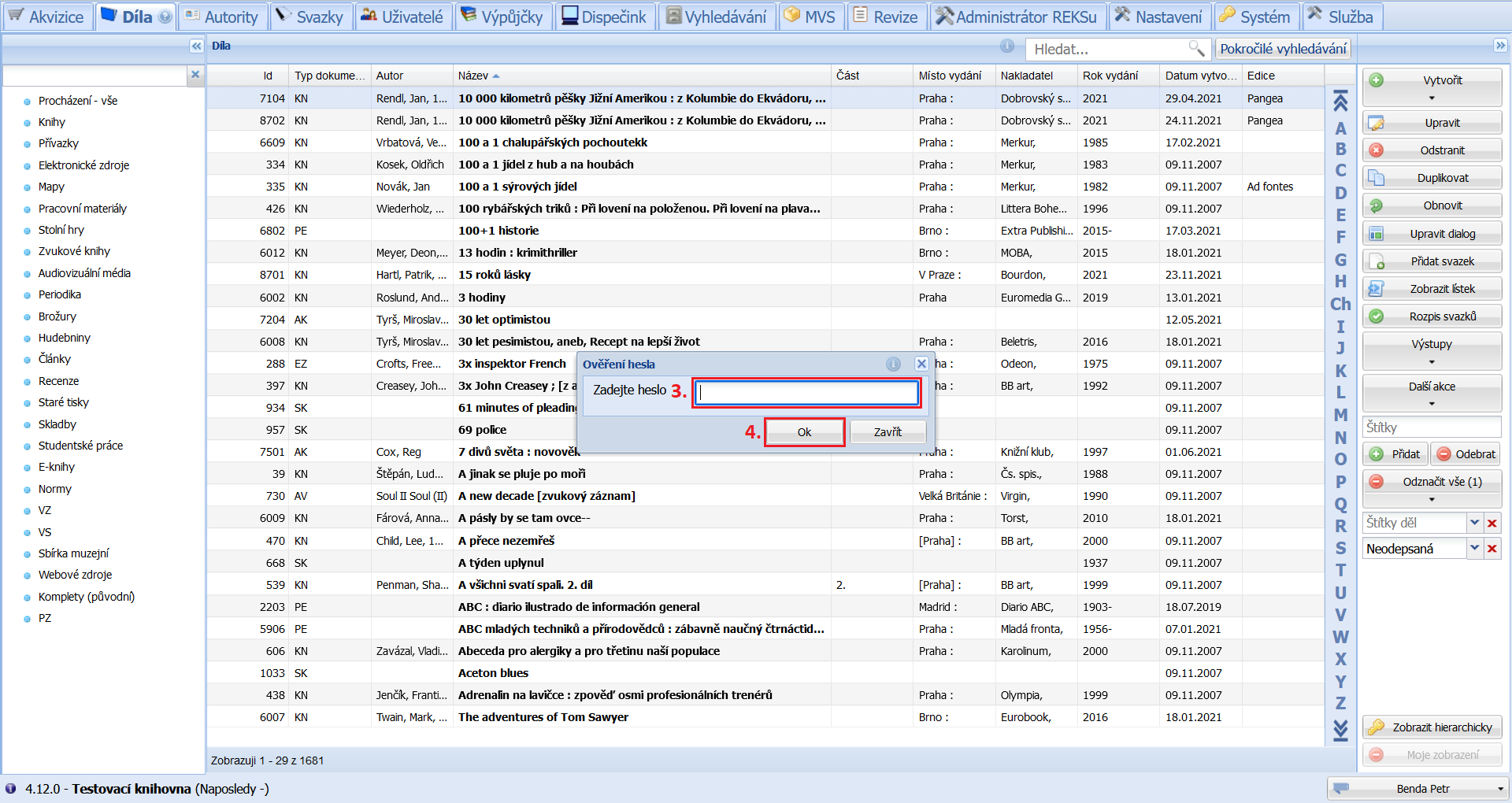
Task: Click the Moje zobrazení button
Action: point(1432,755)
